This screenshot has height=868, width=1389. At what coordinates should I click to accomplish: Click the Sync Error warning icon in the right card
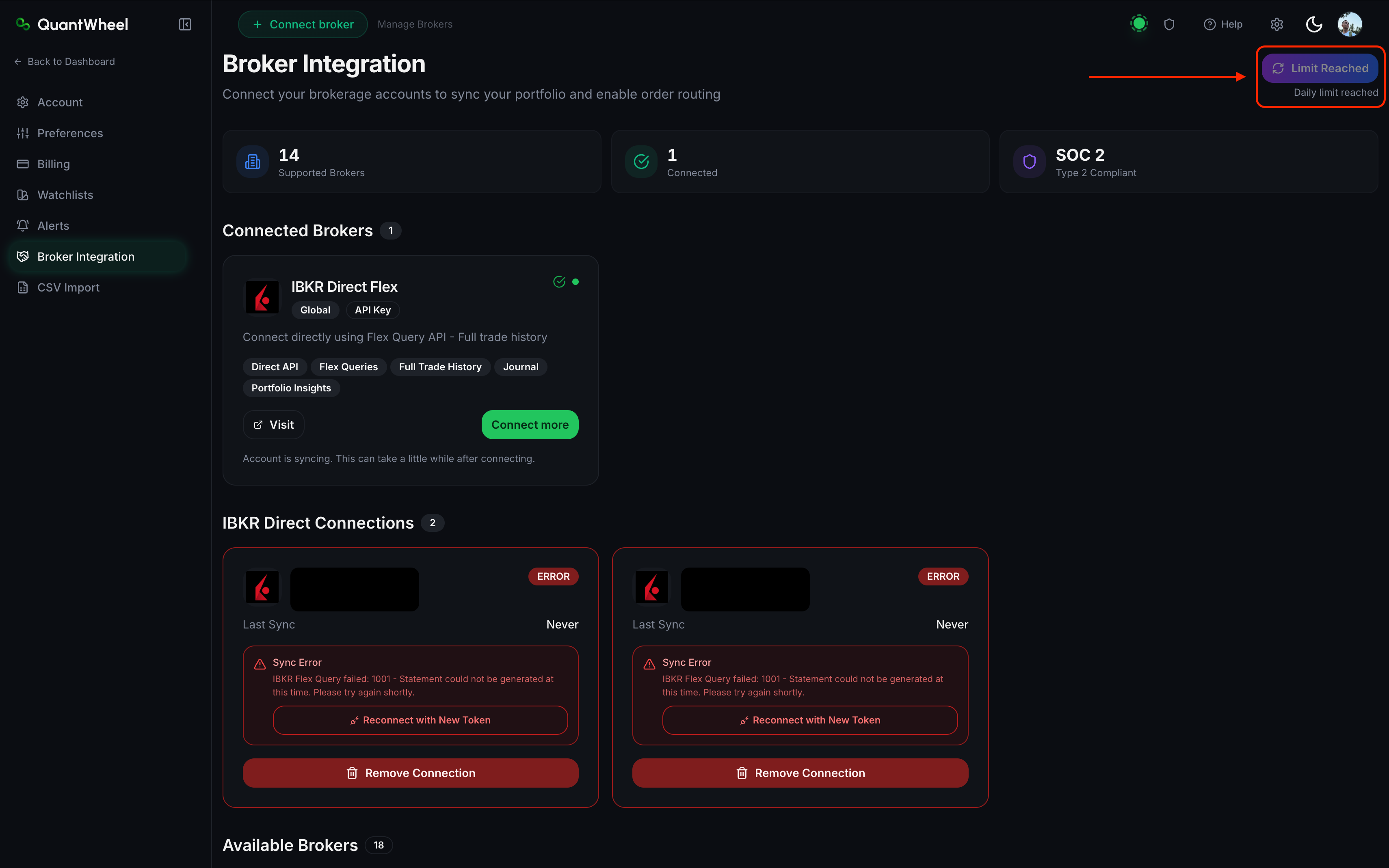coord(649,664)
